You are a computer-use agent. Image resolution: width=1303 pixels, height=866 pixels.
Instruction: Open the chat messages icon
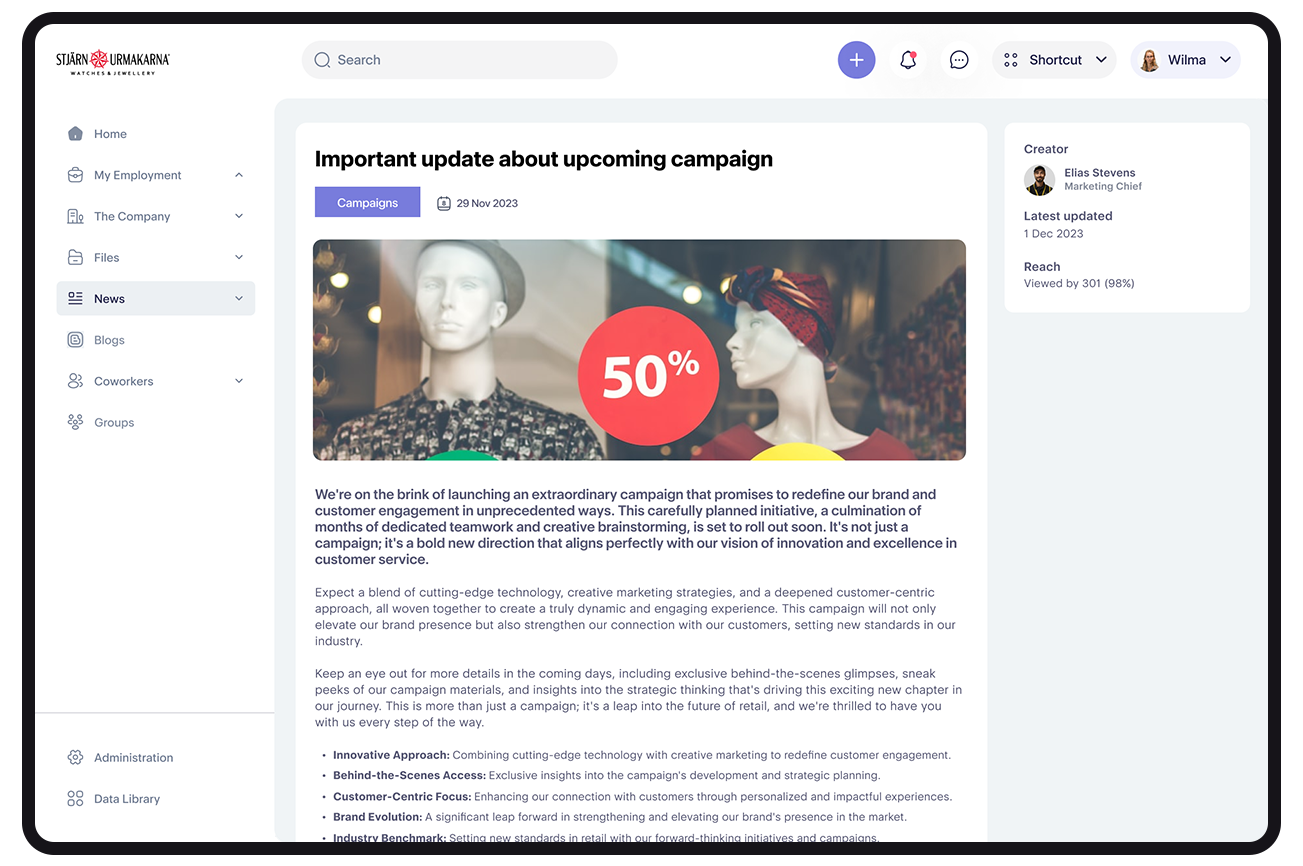(959, 60)
